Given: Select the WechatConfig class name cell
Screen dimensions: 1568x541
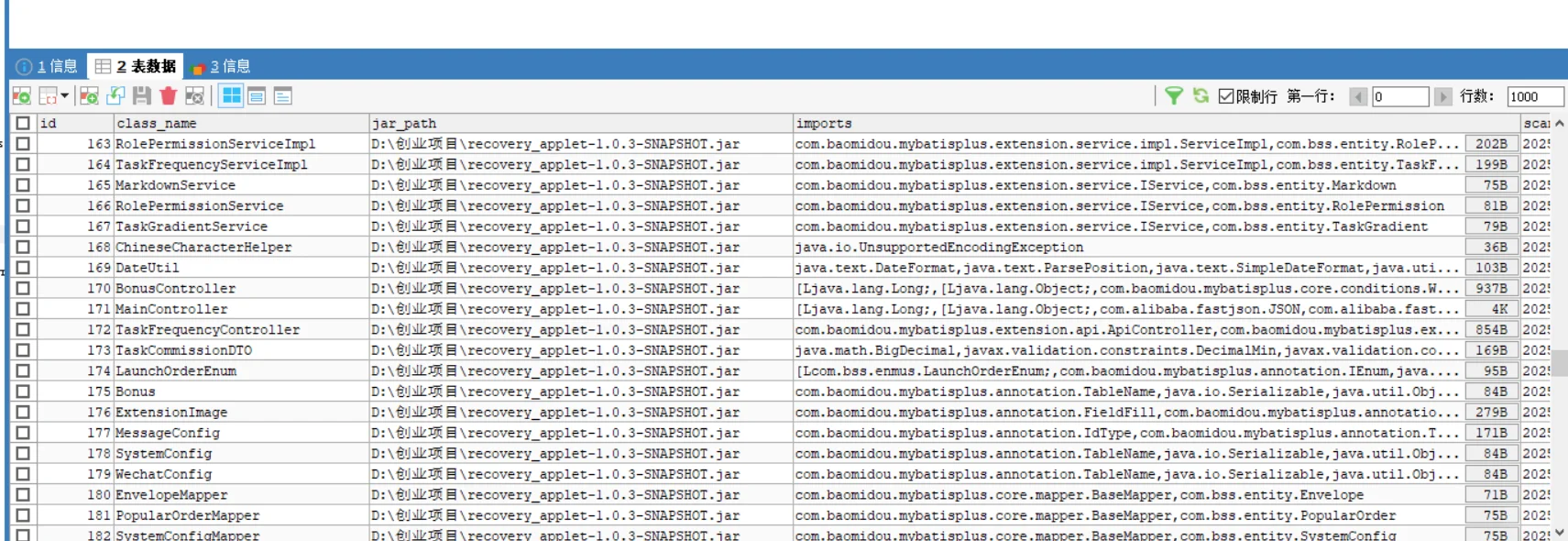Looking at the screenshot, I should [x=241, y=474].
